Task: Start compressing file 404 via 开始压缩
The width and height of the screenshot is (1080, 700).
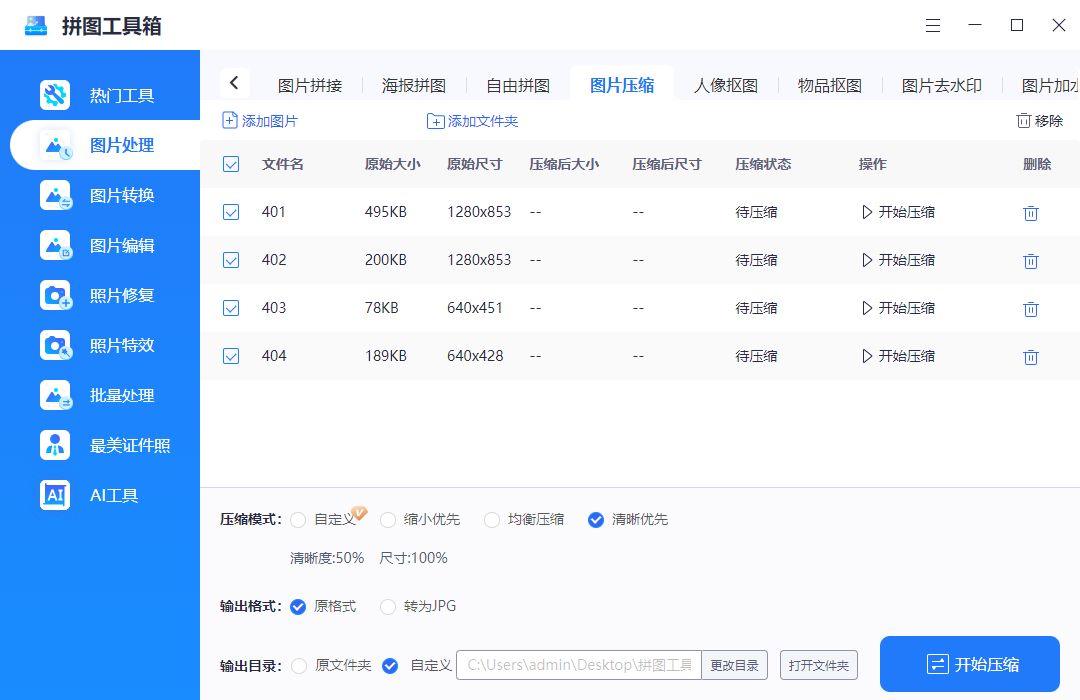Action: point(898,356)
